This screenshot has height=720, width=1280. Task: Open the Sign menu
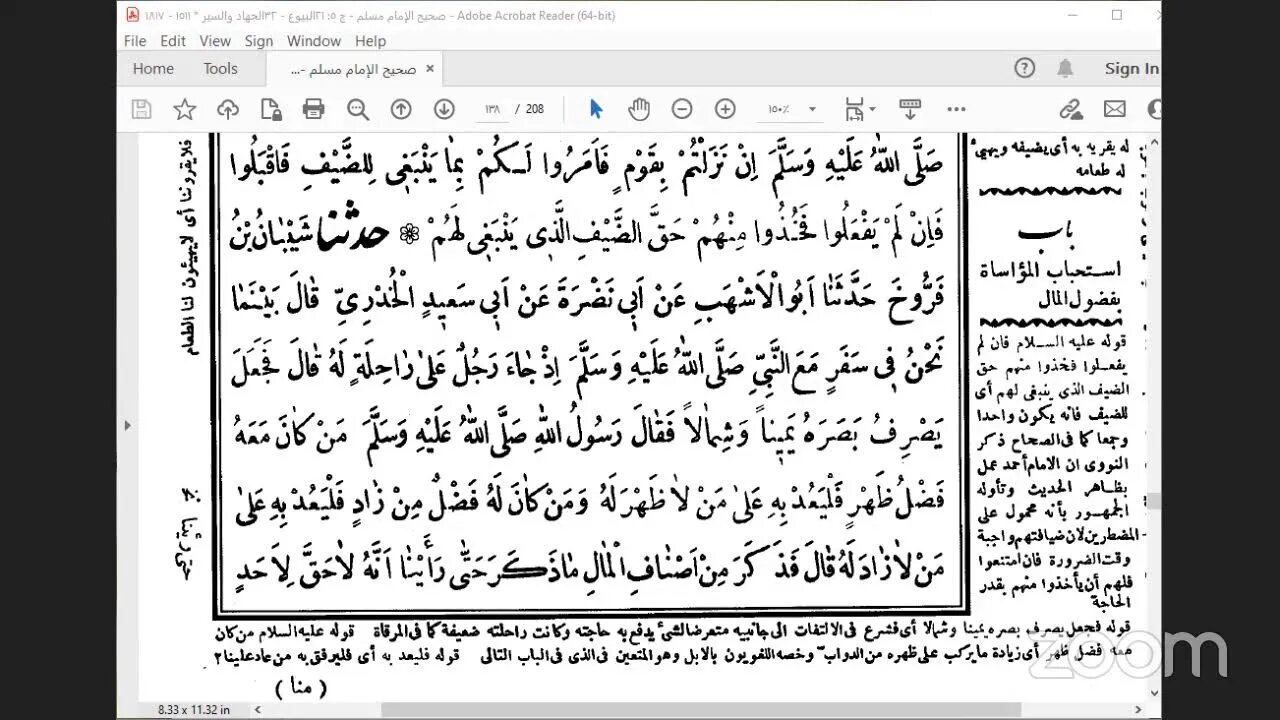pyautogui.click(x=259, y=41)
